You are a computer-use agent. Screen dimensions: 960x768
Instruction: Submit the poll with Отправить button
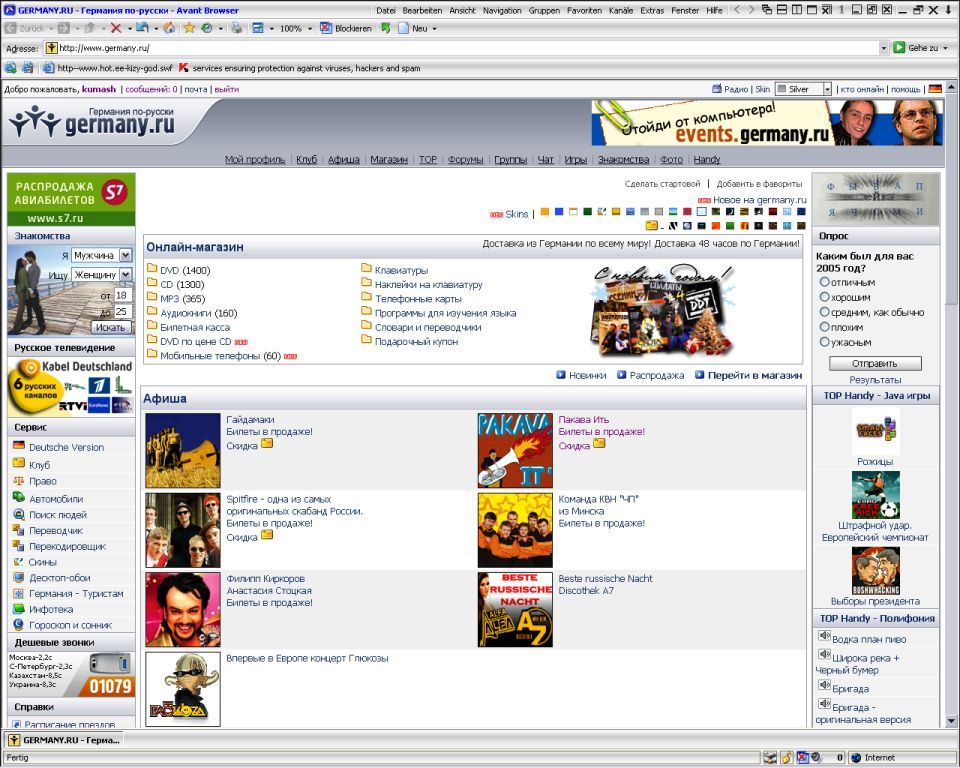click(x=875, y=363)
